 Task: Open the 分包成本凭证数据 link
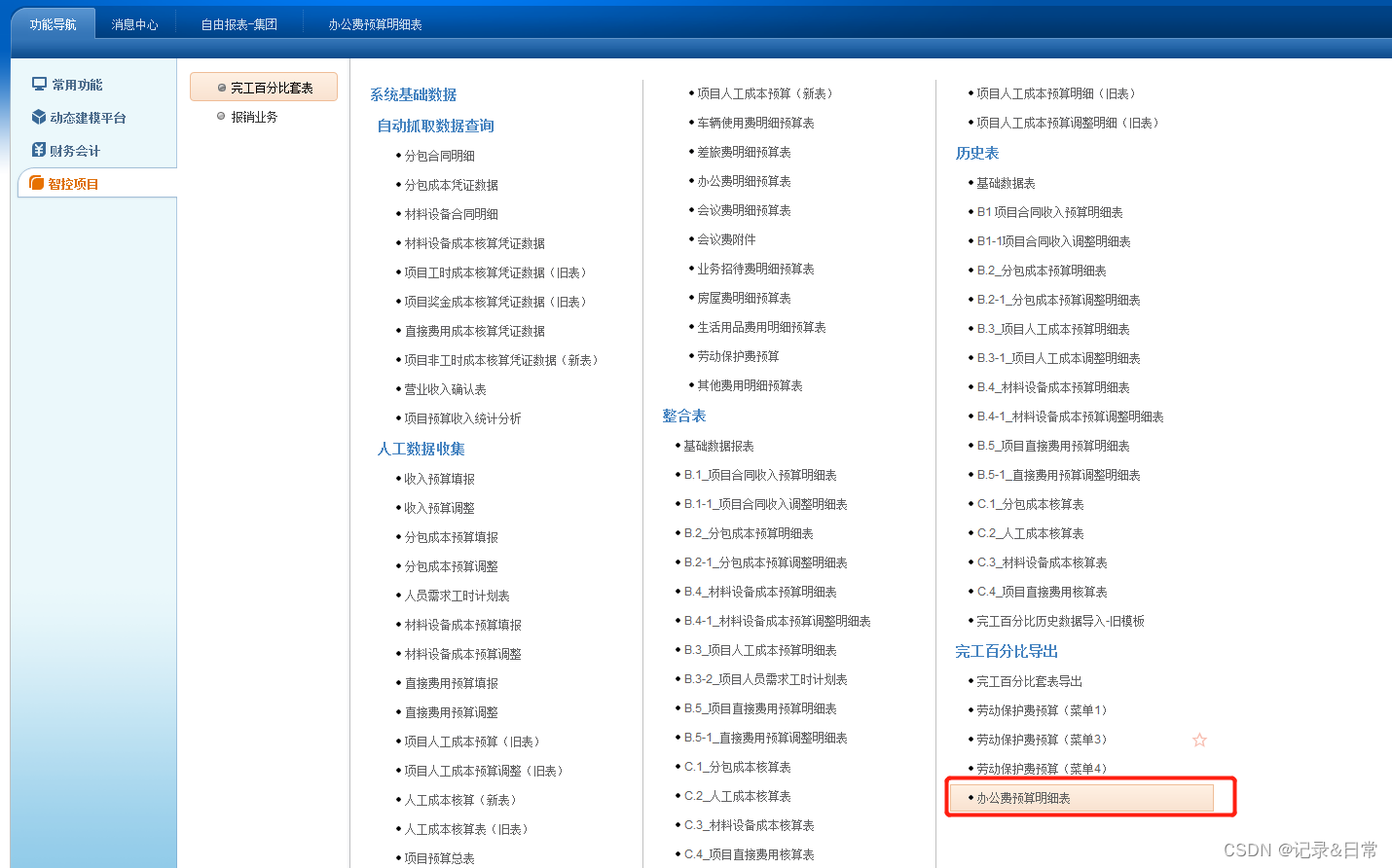pos(451,185)
